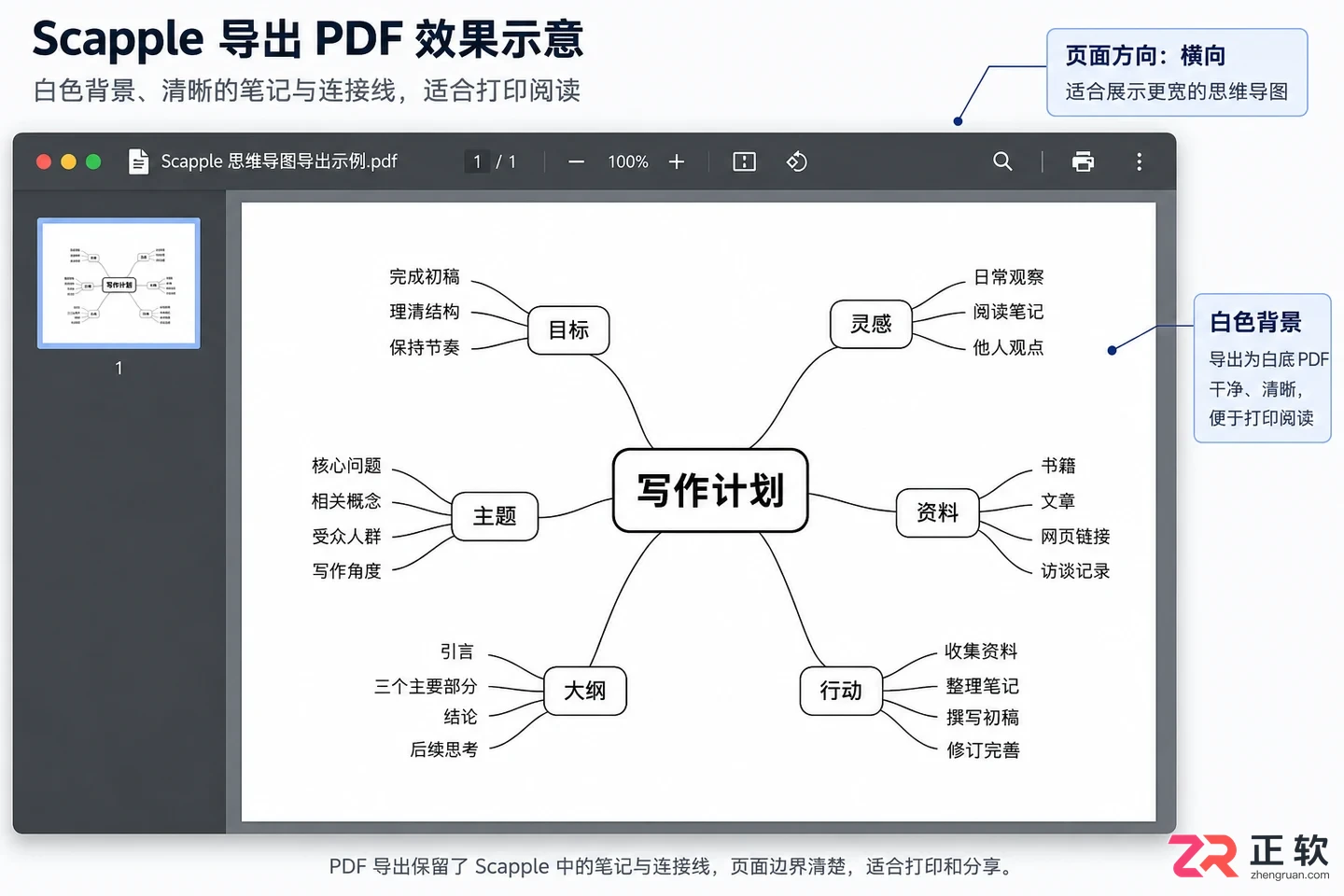Image resolution: width=1344 pixels, height=896 pixels.
Task: Click the 访谈记录 note text
Action: (x=1076, y=571)
